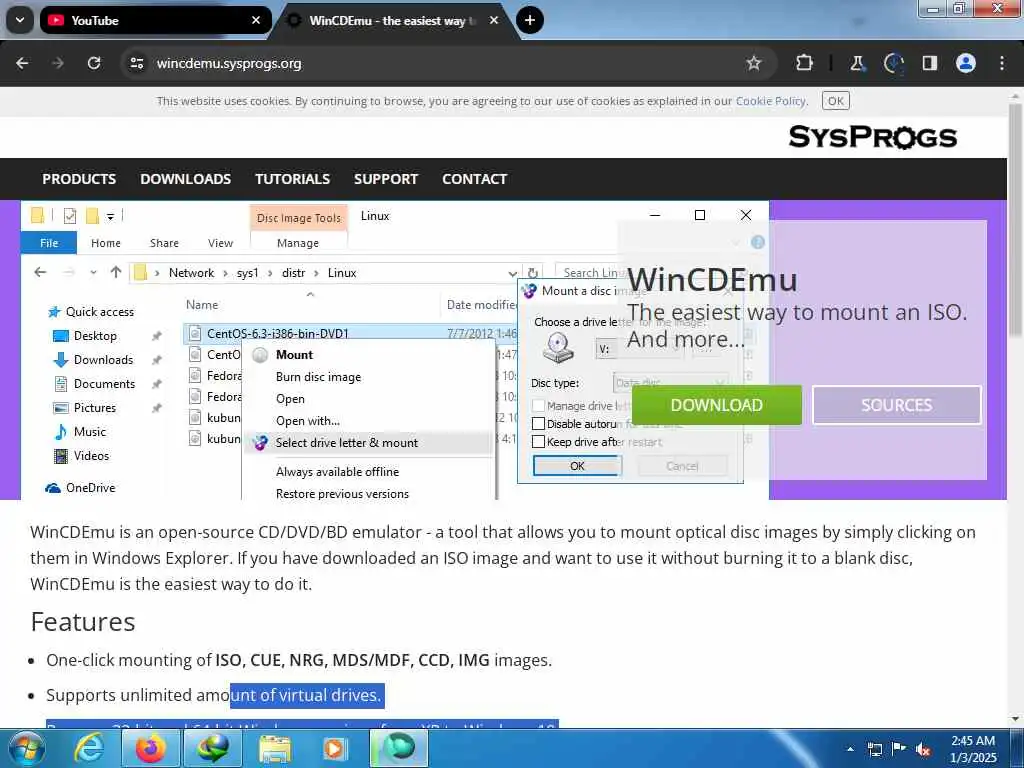Click the Explorer refresh icon

pyautogui.click(x=533, y=273)
